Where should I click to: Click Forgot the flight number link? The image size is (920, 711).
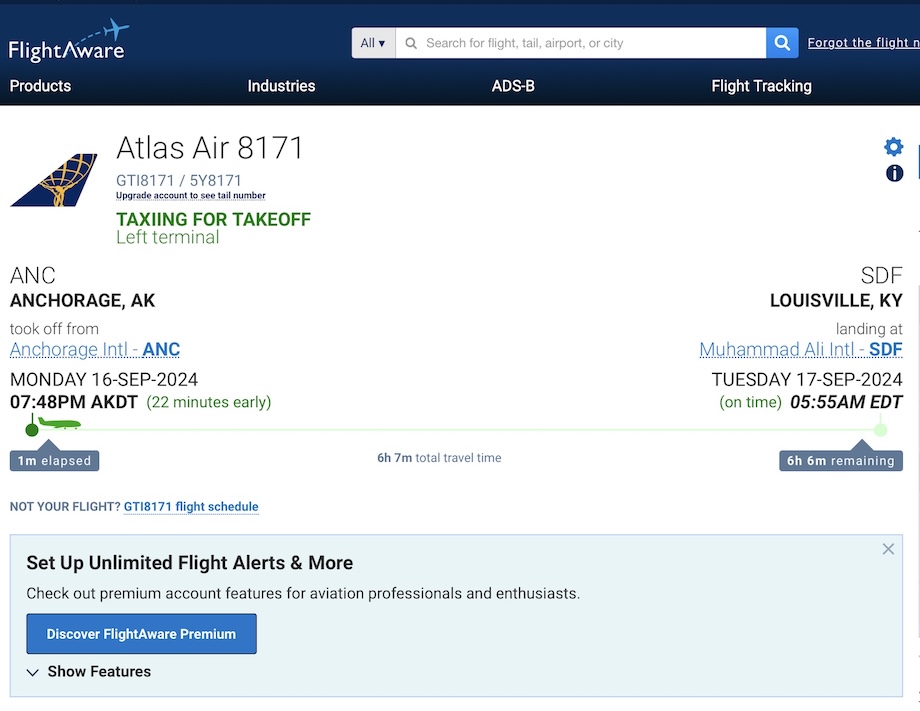(863, 42)
